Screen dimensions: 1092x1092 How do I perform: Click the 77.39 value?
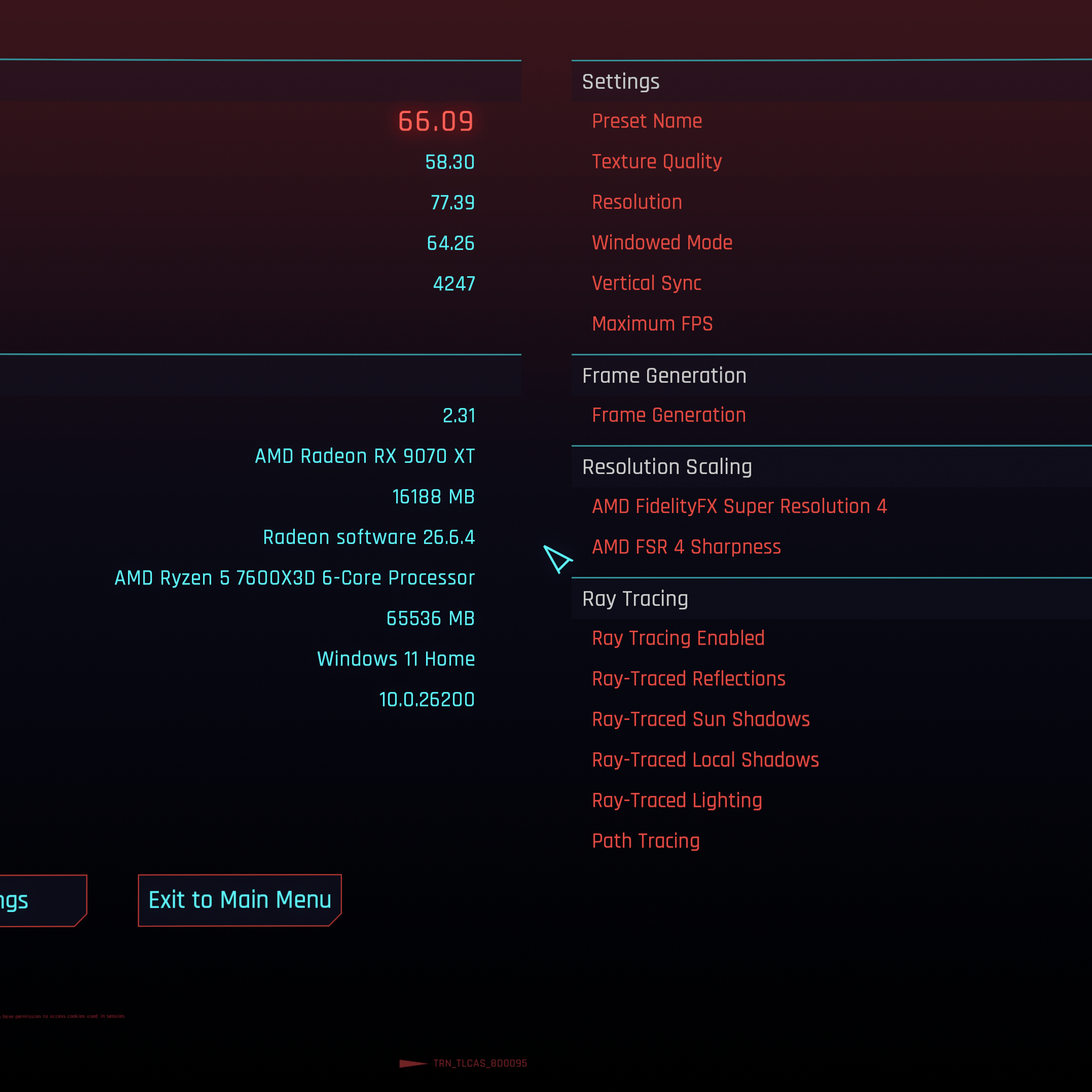[x=453, y=203]
